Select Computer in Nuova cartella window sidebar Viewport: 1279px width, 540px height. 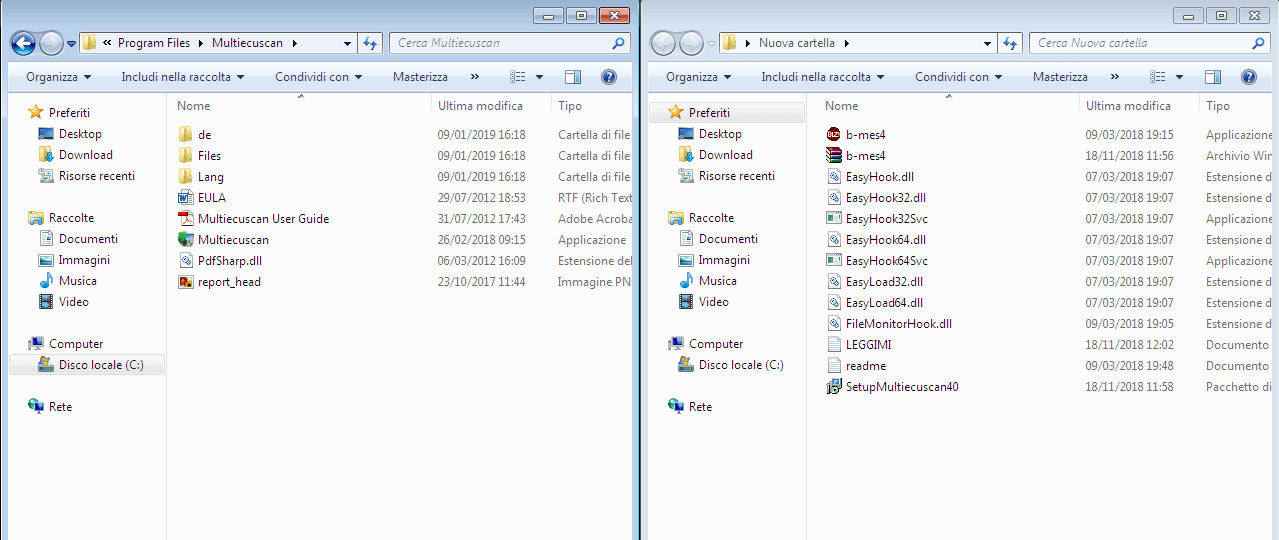tap(716, 343)
